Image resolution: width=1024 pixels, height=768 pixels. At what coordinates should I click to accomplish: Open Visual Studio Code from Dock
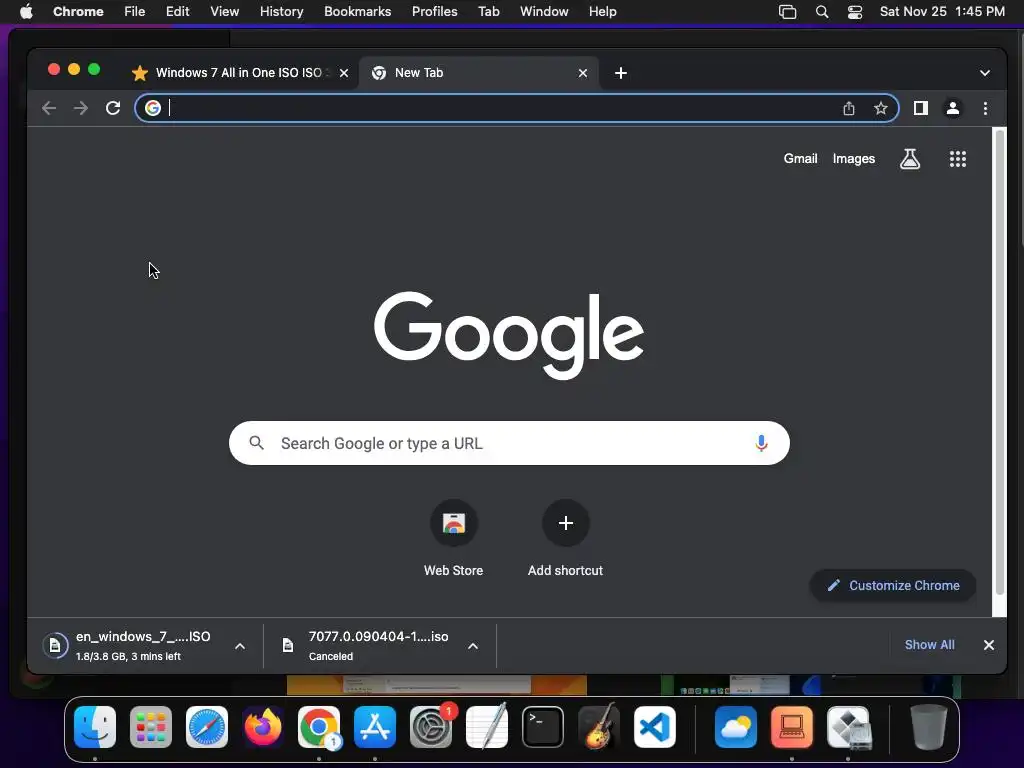pyautogui.click(x=655, y=727)
